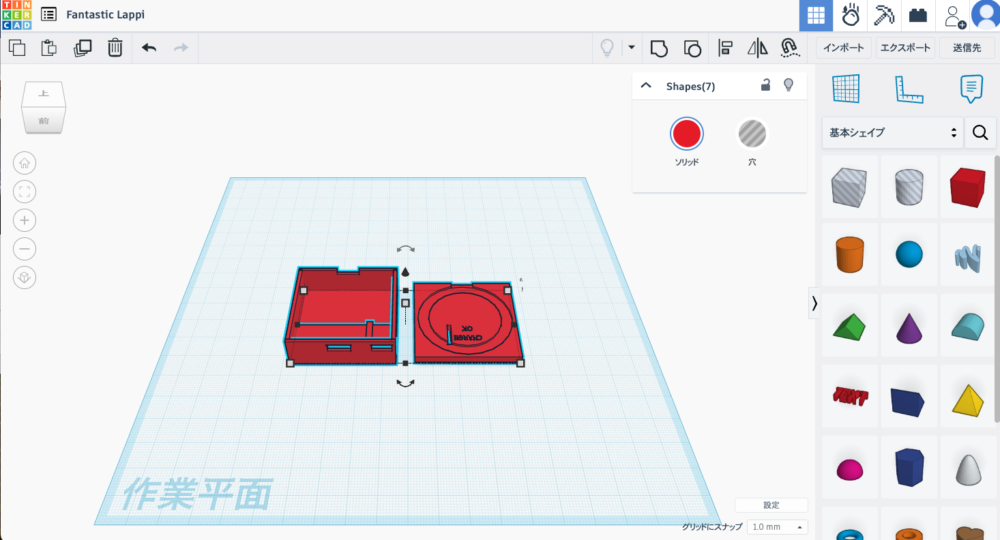Pick the green roof shape
Viewport: 1000px width, 540px height.
pyautogui.click(x=849, y=326)
